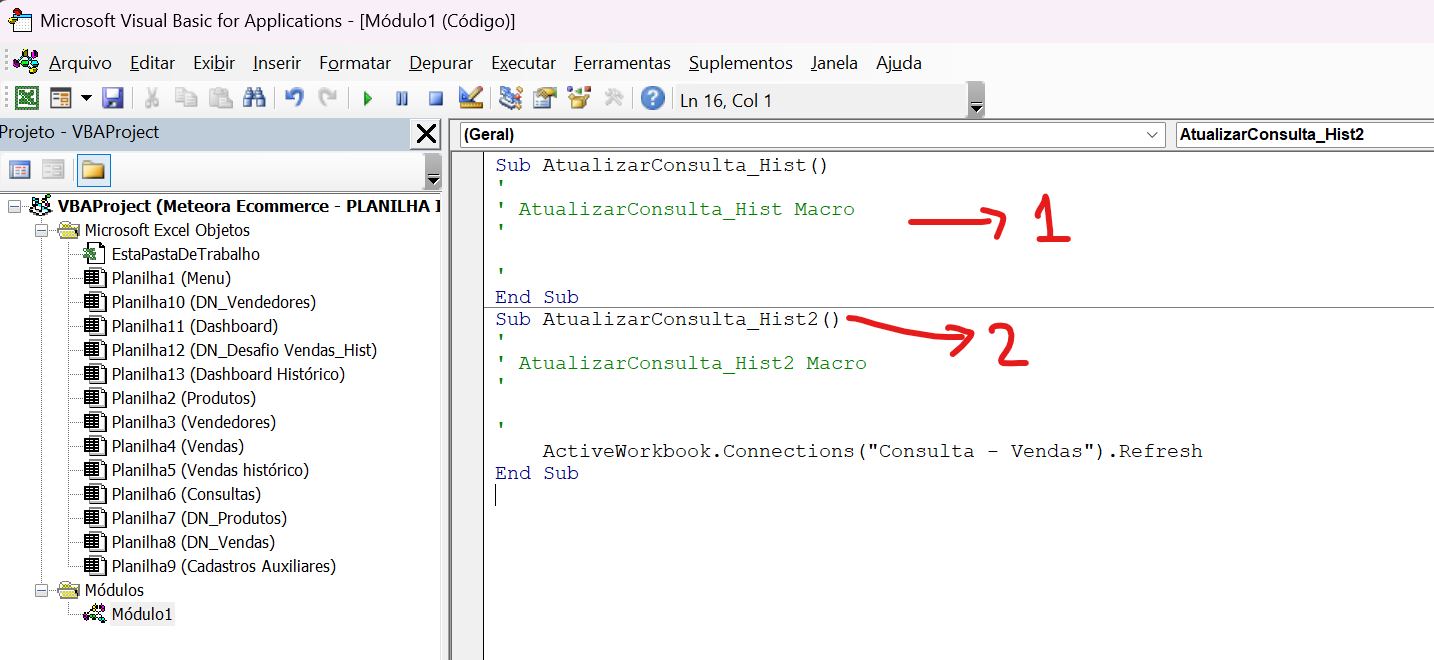The width and height of the screenshot is (1434, 660).
Task: Click the Insert UserForm icon
Action: 61,99
